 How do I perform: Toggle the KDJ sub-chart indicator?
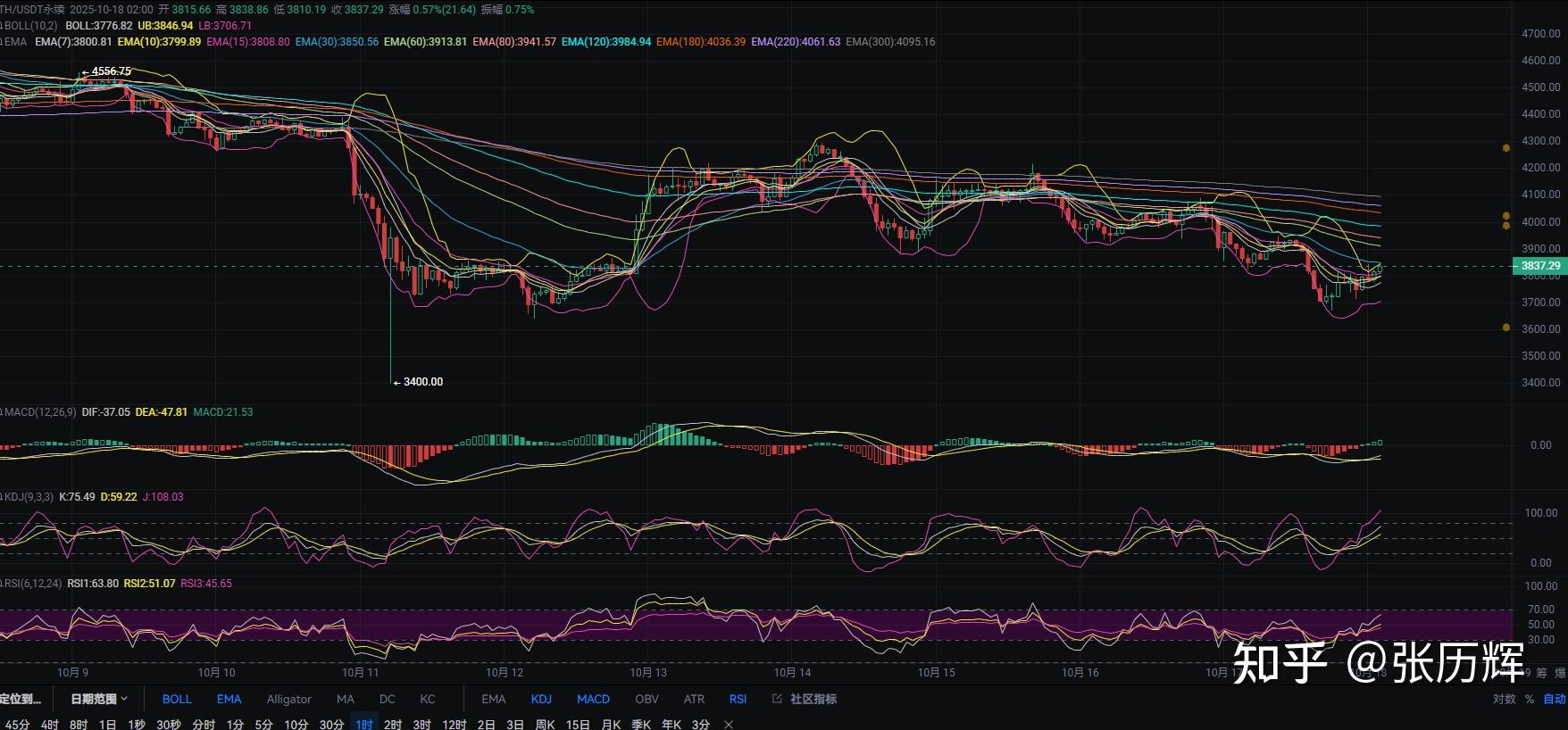541,699
